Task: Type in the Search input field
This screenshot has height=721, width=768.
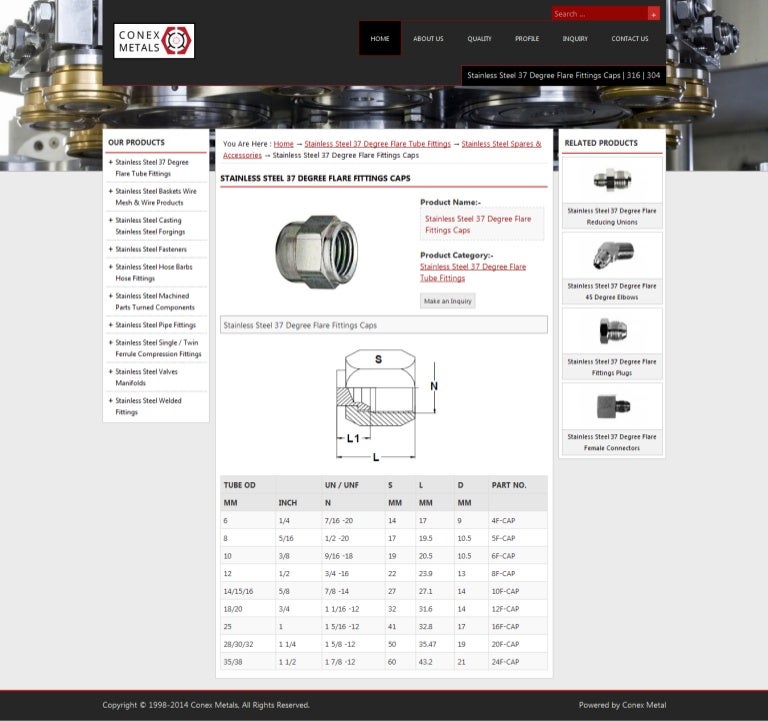Action: click(x=598, y=14)
